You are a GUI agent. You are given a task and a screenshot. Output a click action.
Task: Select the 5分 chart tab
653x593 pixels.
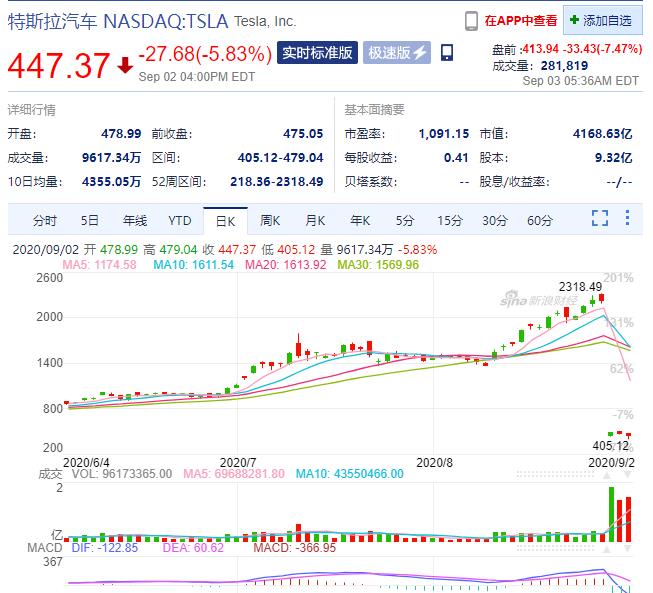pyautogui.click(x=405, y=220)
